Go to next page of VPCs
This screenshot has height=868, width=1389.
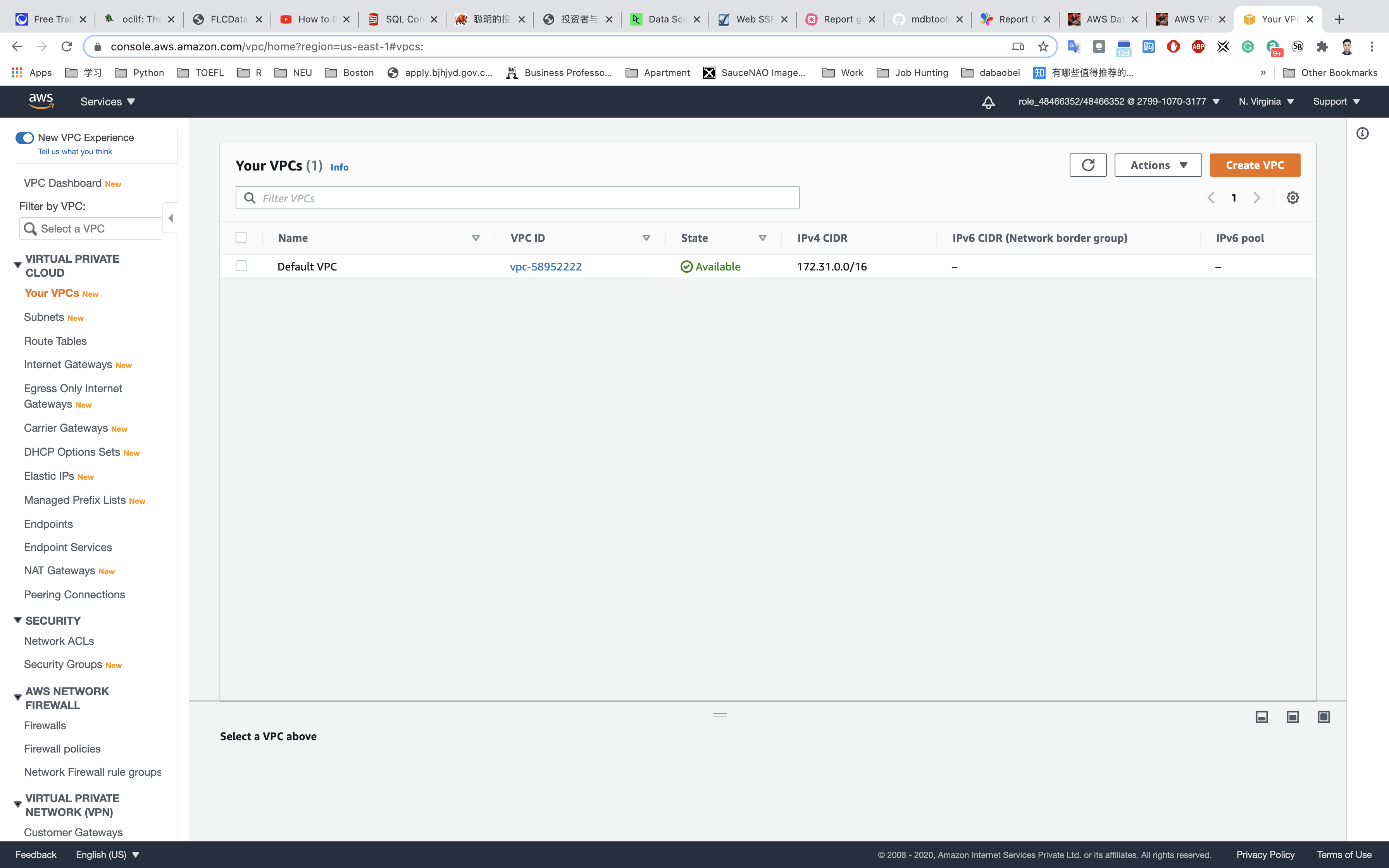point(1256,198)
